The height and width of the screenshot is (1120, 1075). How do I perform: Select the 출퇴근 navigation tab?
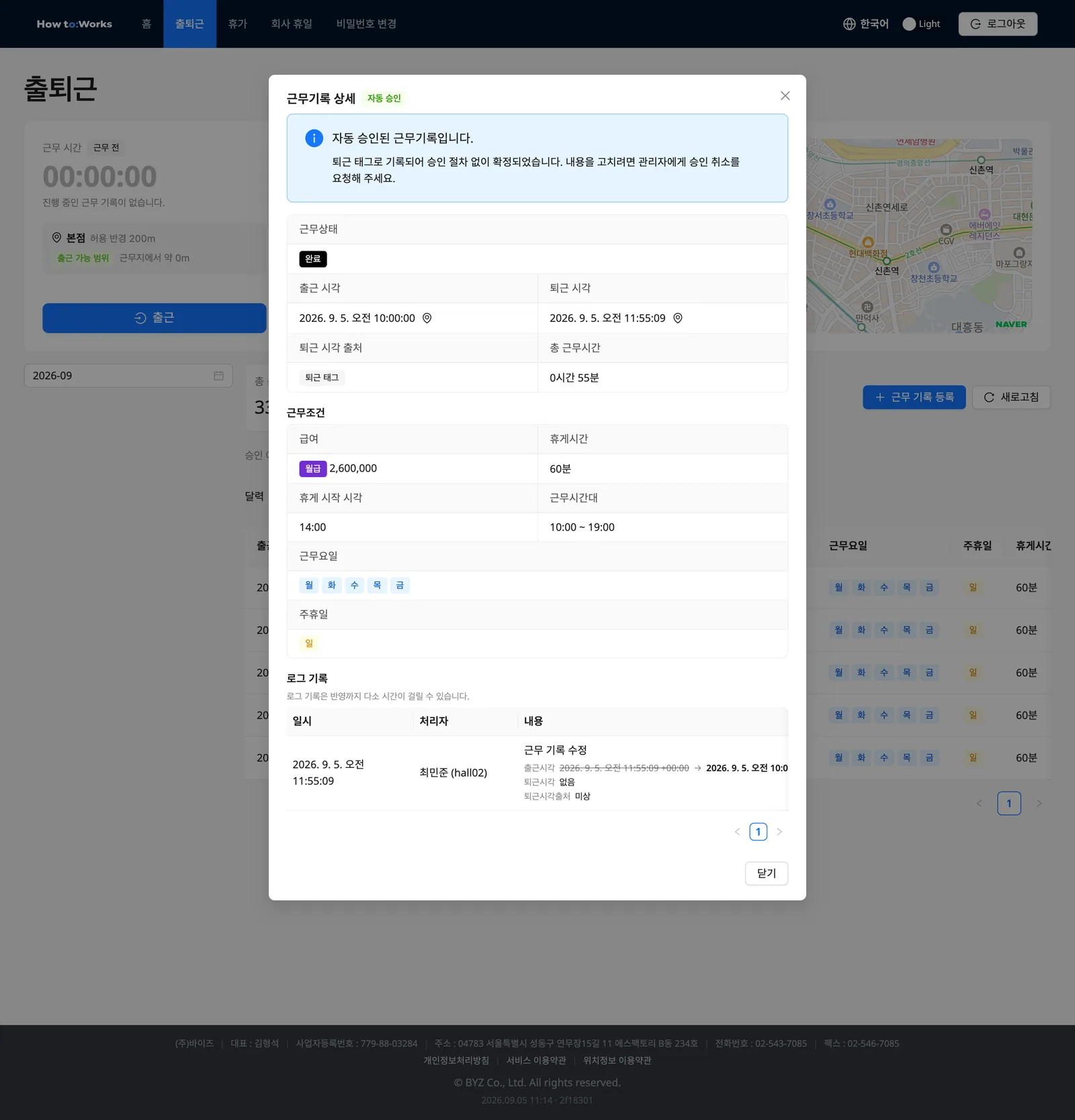[189, 24]
